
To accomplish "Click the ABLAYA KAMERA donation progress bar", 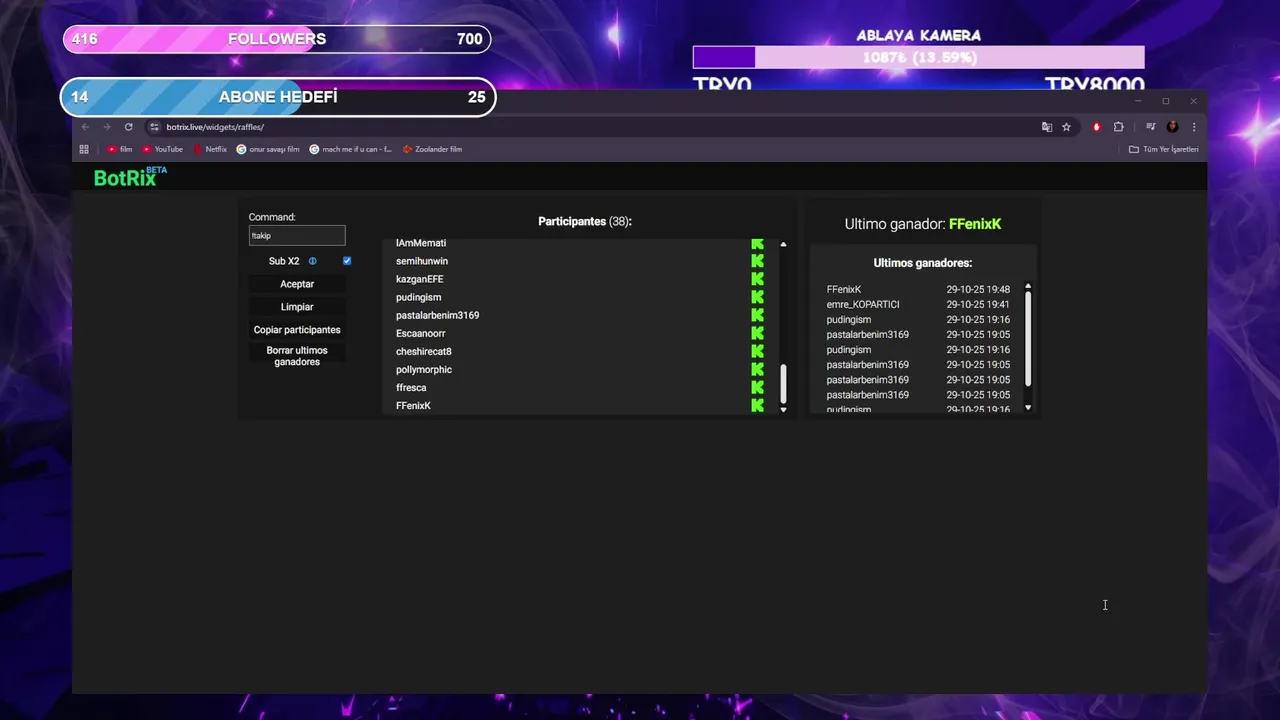I will pyautogui.click(x=919, y=57).
